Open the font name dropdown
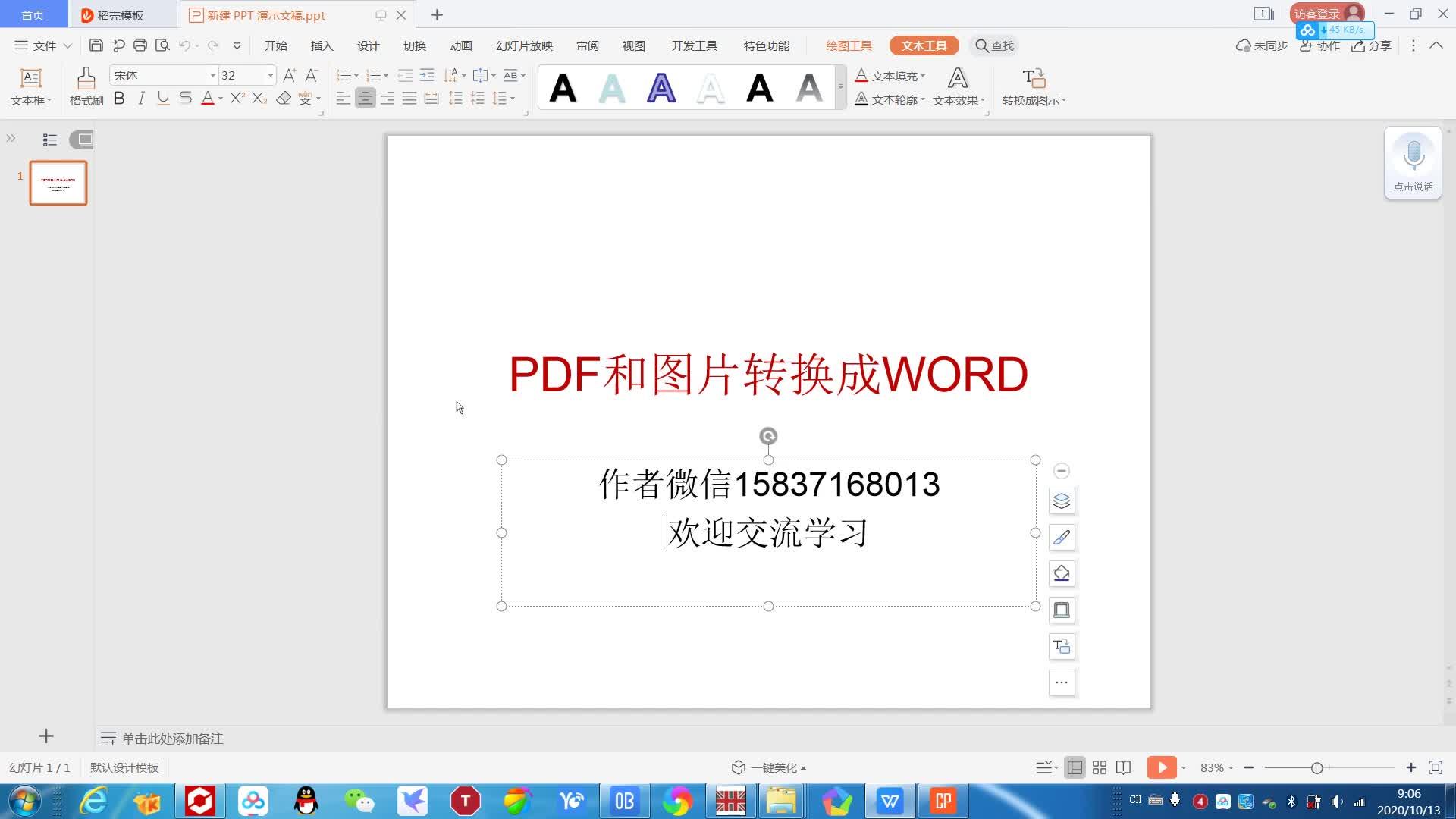Viewport: 1456px width, 819px height. pyautogui.click(x=212, y=75)
